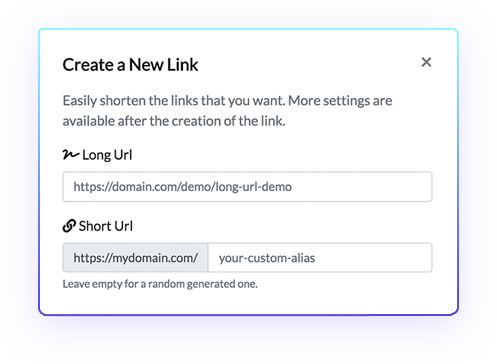The width and height of the screenshot is (497, 364).
Task: Click the Short Url label
Action: pos(106,226)
